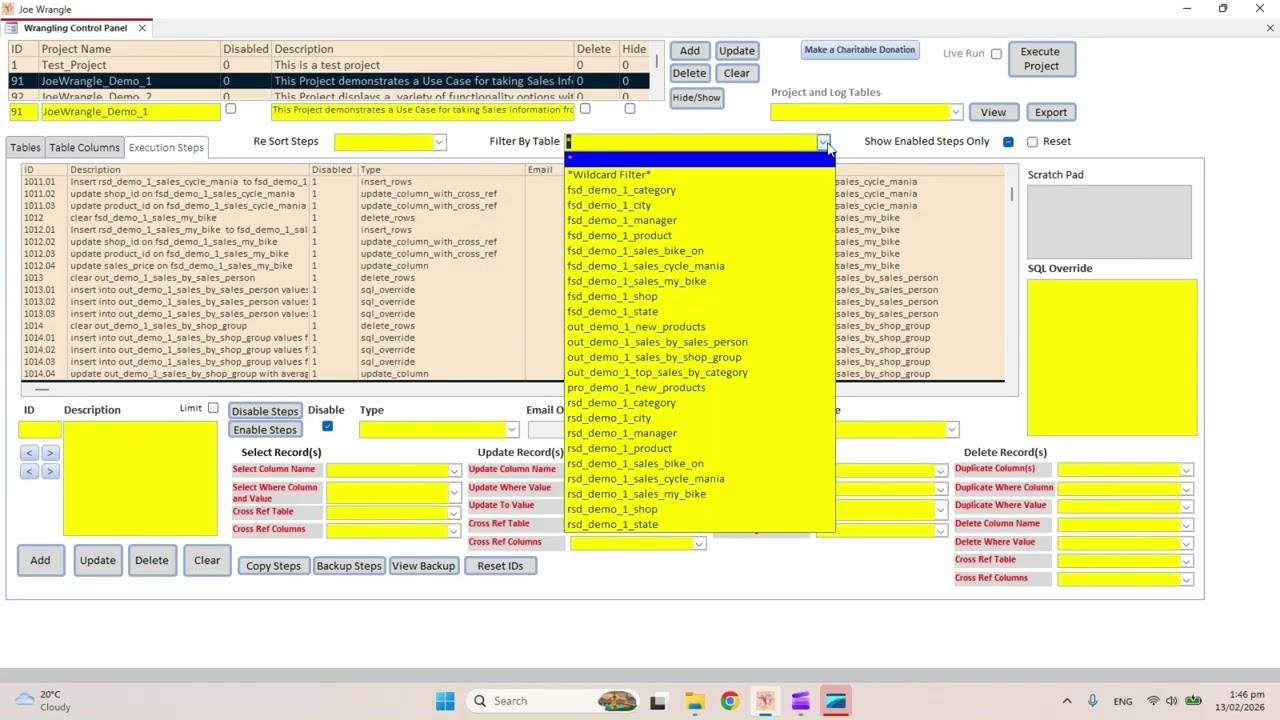Open the Wi-Fi network tray icon
The height and width of the screenshot is (720, 1280).
pos(1153,701)
